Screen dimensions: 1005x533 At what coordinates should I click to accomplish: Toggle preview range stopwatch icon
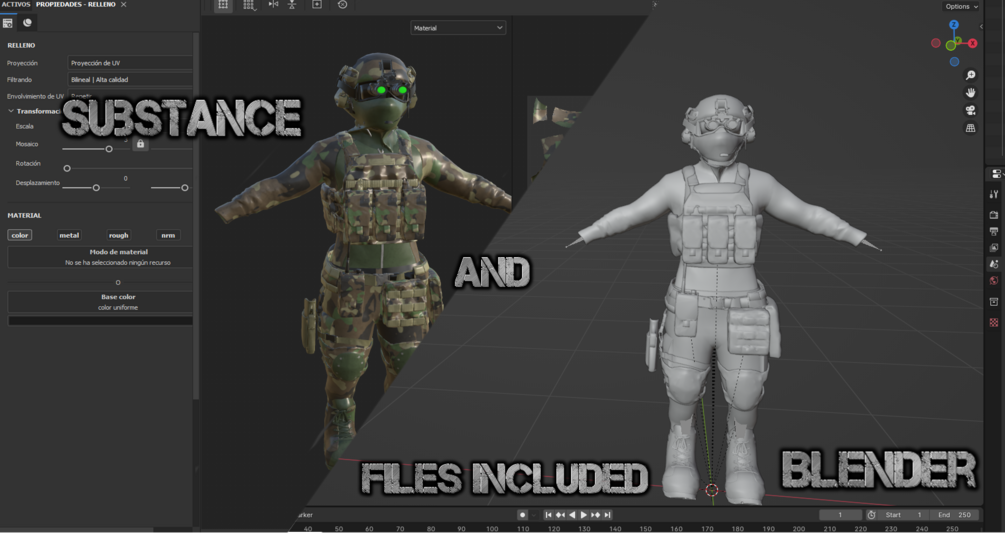coord(871,514)
